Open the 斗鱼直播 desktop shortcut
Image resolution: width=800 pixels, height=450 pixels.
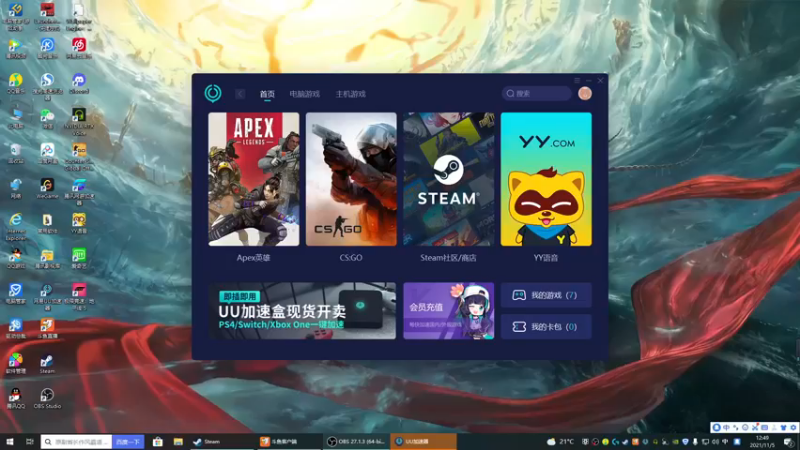[x=47, y=328]
